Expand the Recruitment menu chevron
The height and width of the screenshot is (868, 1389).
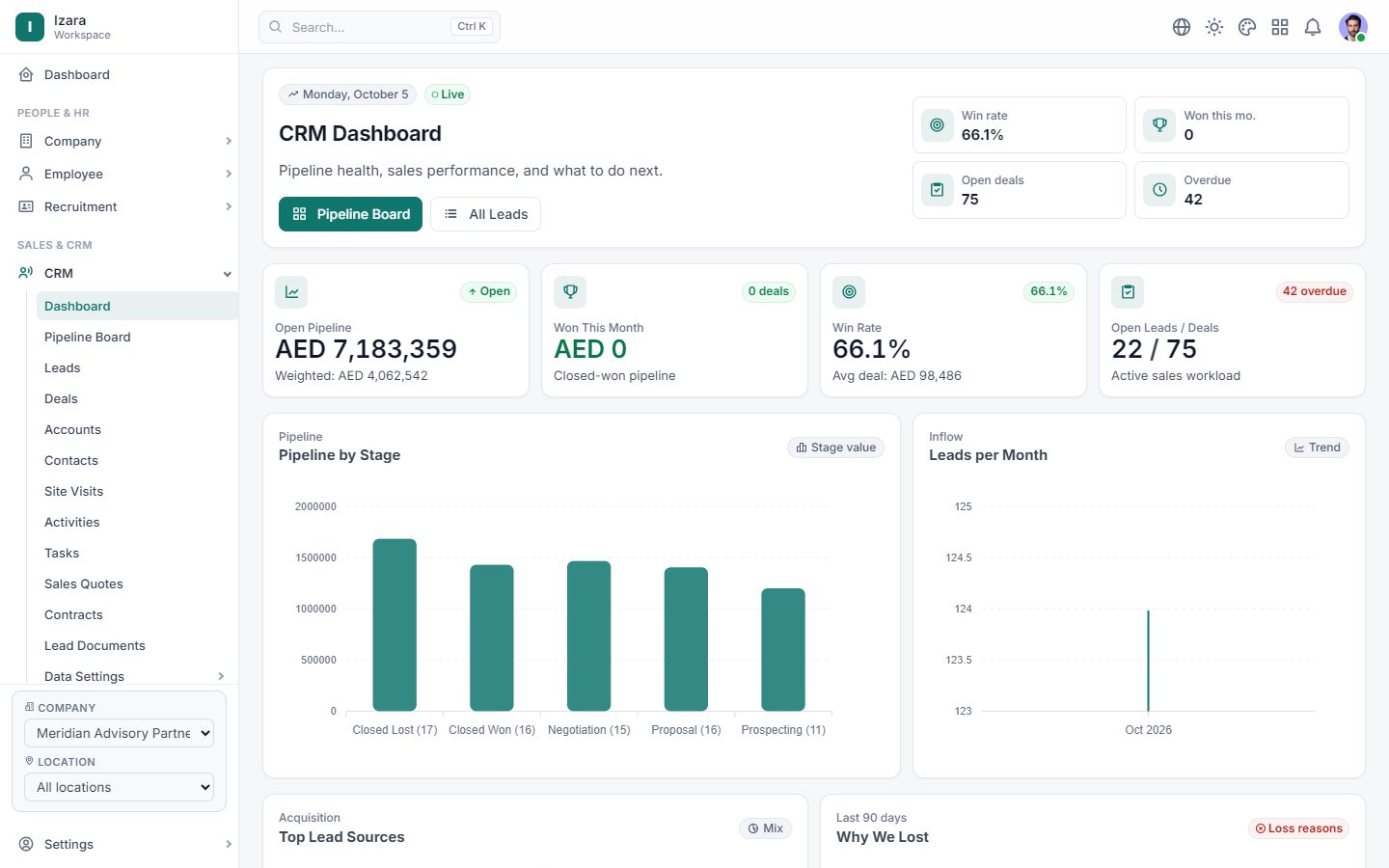(229, 206)
